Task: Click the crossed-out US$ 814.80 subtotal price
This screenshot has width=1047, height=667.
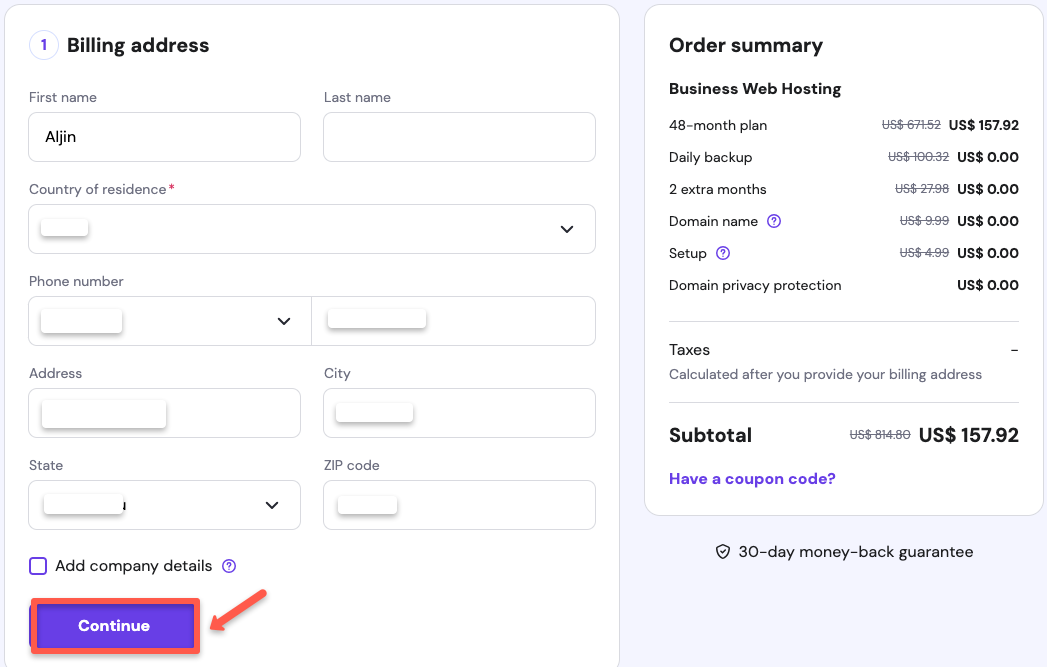Action: point(880,435)
